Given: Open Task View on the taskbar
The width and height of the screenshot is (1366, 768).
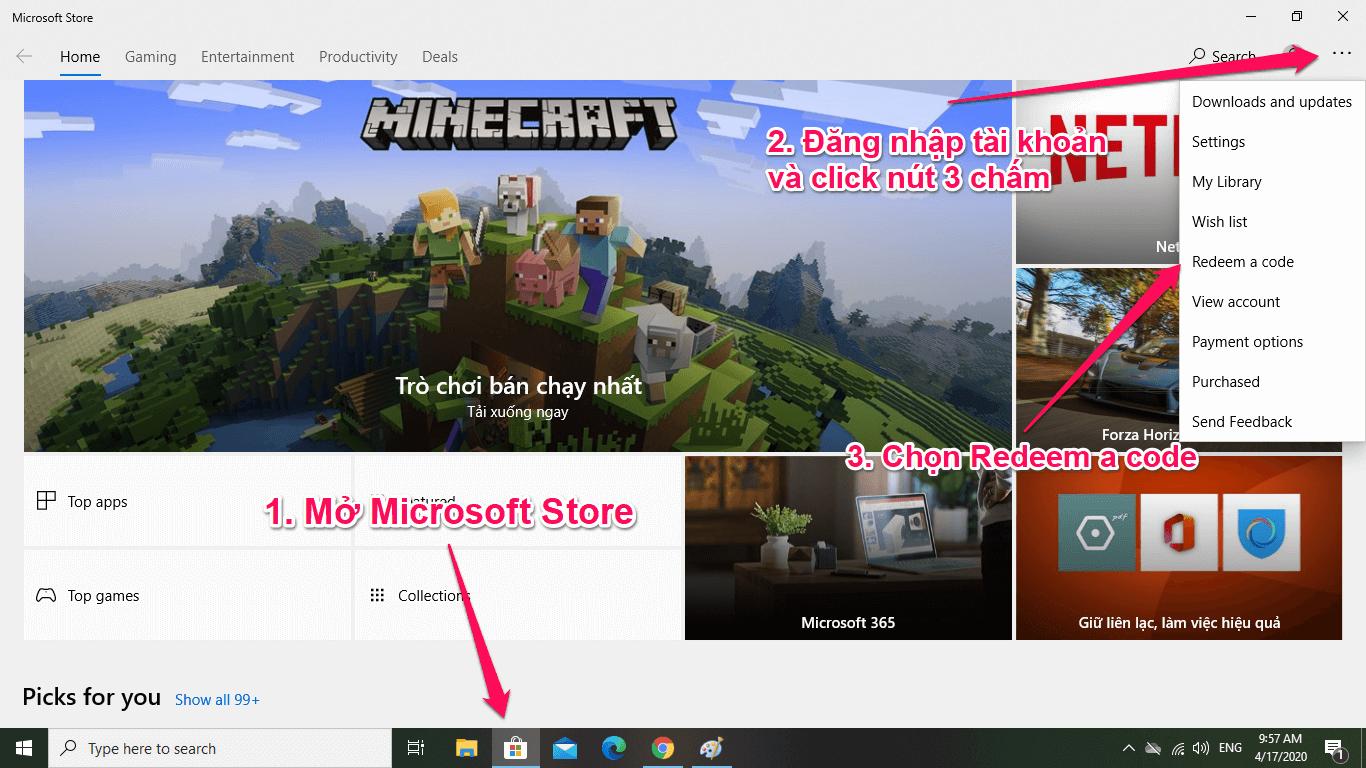Looking at the screenshot, I should [x=416, y=748].
